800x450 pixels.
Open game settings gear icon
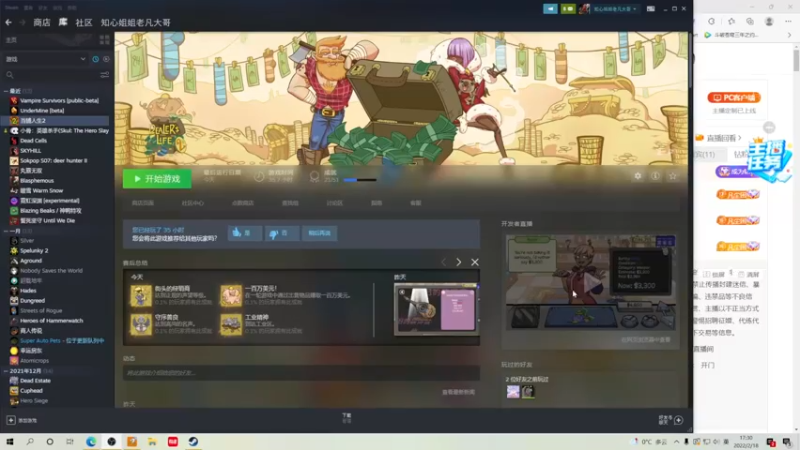pyautogui.click(x=638, y=176)
